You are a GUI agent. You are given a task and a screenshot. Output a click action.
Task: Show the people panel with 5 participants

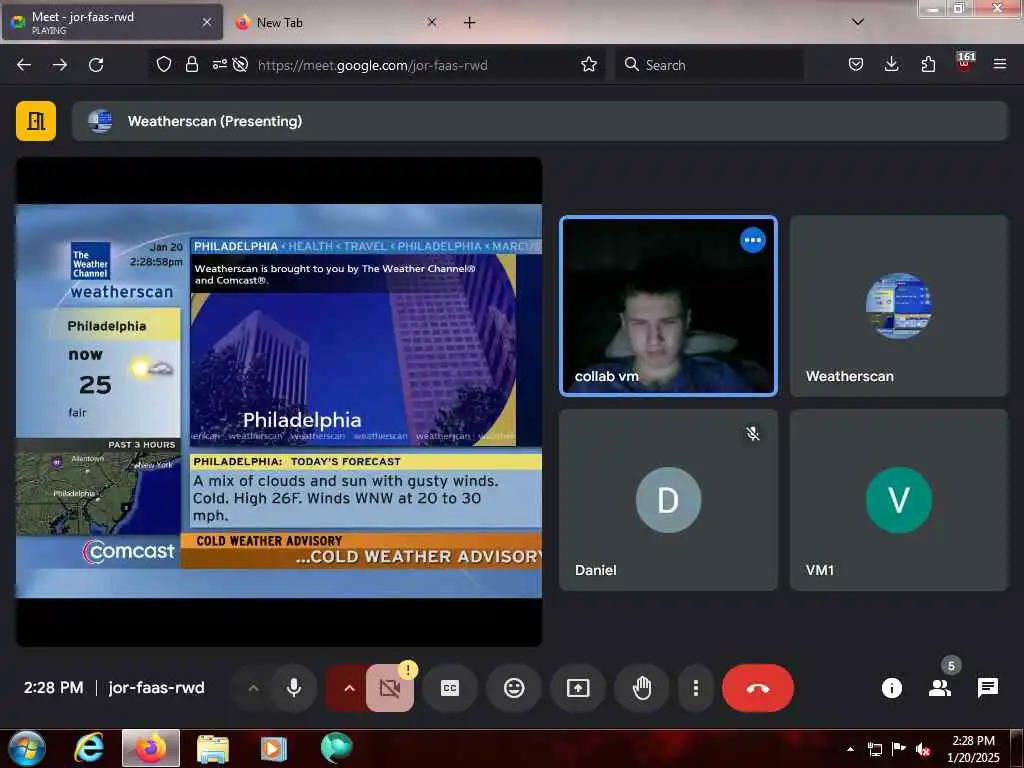pos(940,688)
